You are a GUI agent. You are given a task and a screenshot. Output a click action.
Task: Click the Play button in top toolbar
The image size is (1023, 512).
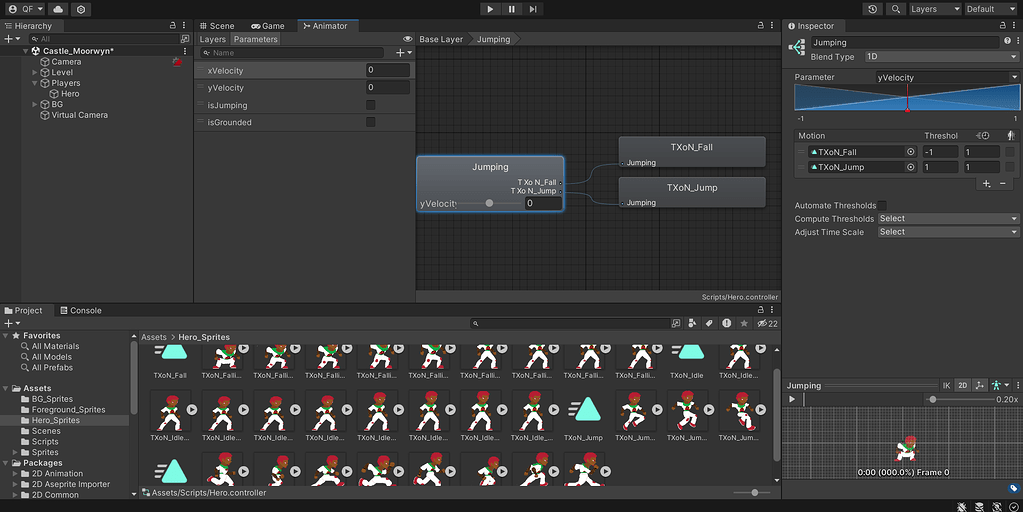490,9
